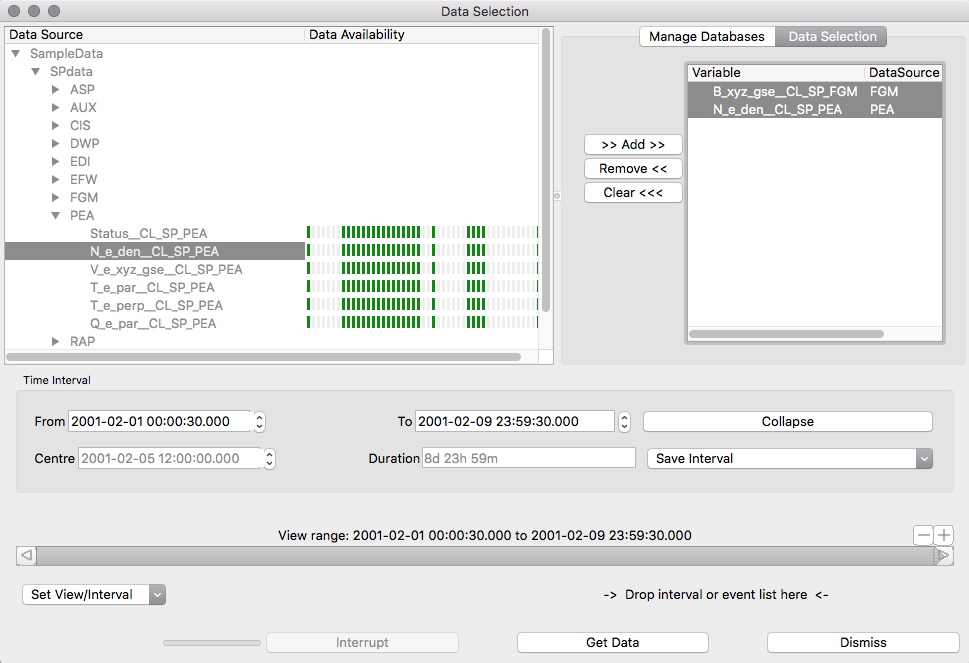Image resolution: width=969 pixels, height=663 pixels.
Task: Click the Centre time stepper arrows
Action: [269, 459]
